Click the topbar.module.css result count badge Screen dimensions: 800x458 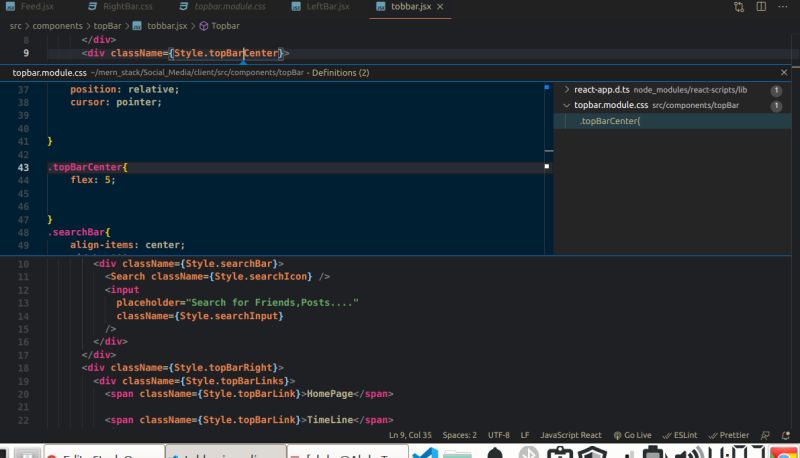[776, 106]
